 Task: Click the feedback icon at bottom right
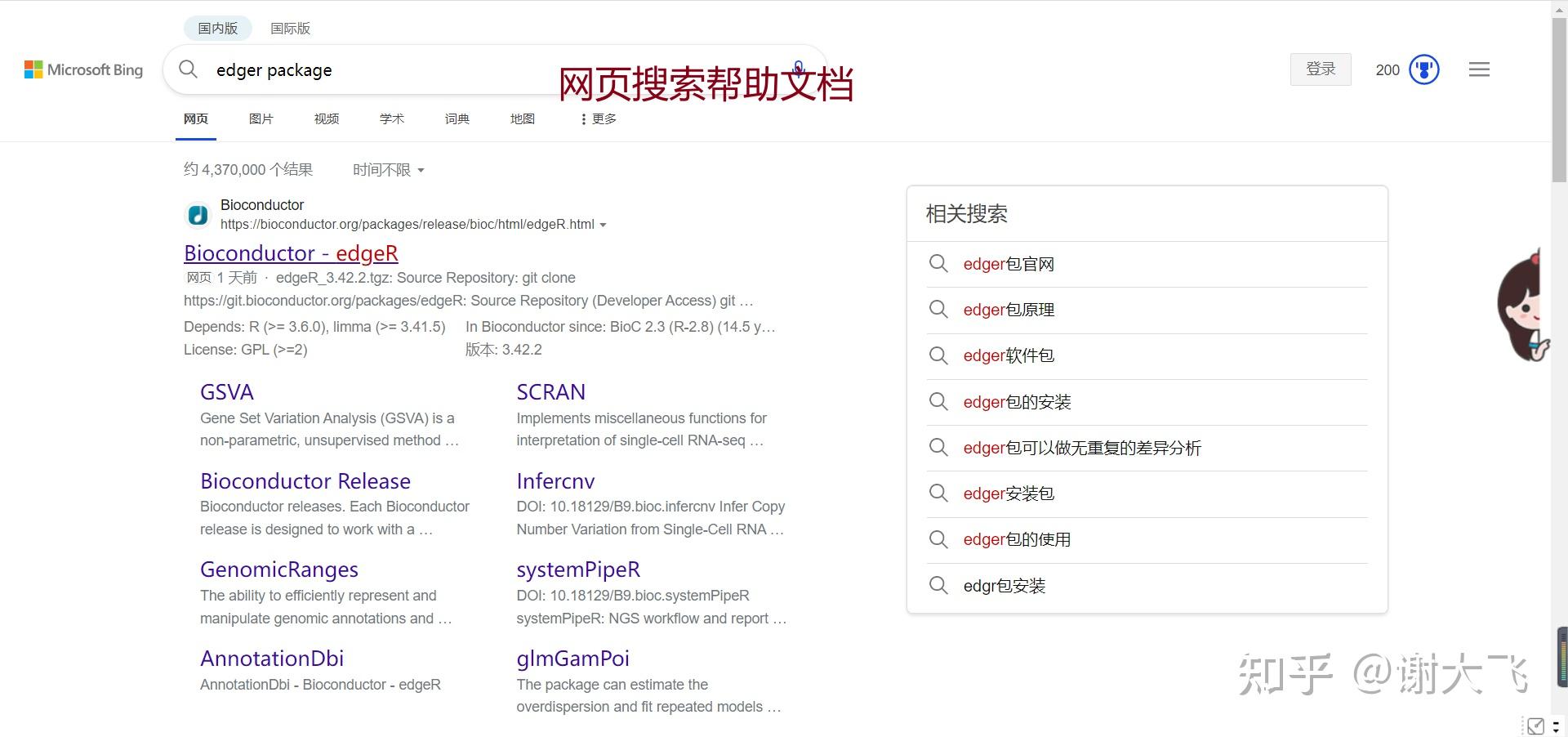1535,726
